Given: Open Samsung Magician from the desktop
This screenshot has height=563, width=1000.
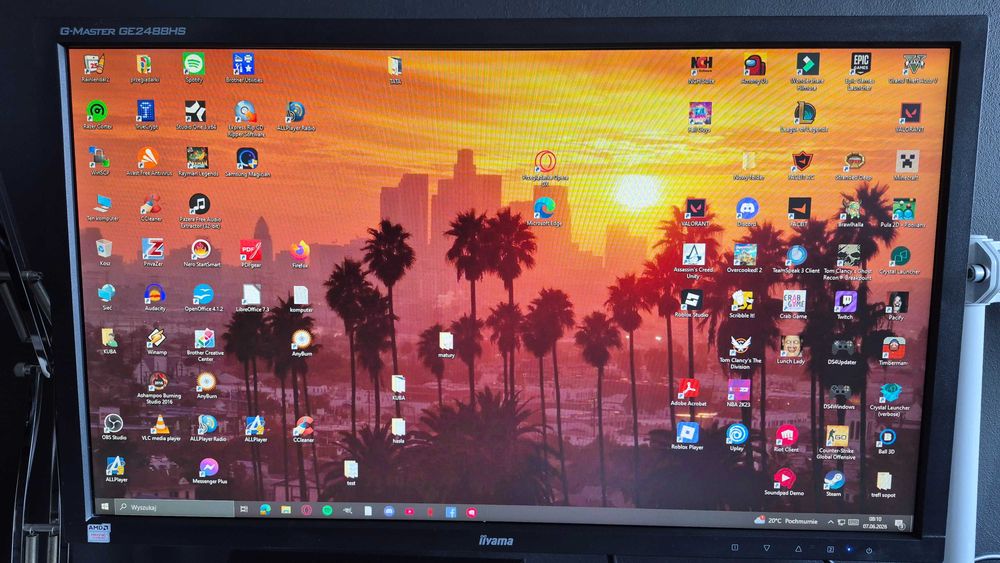Looking at the screenshot, I should (x=247, y=162).
